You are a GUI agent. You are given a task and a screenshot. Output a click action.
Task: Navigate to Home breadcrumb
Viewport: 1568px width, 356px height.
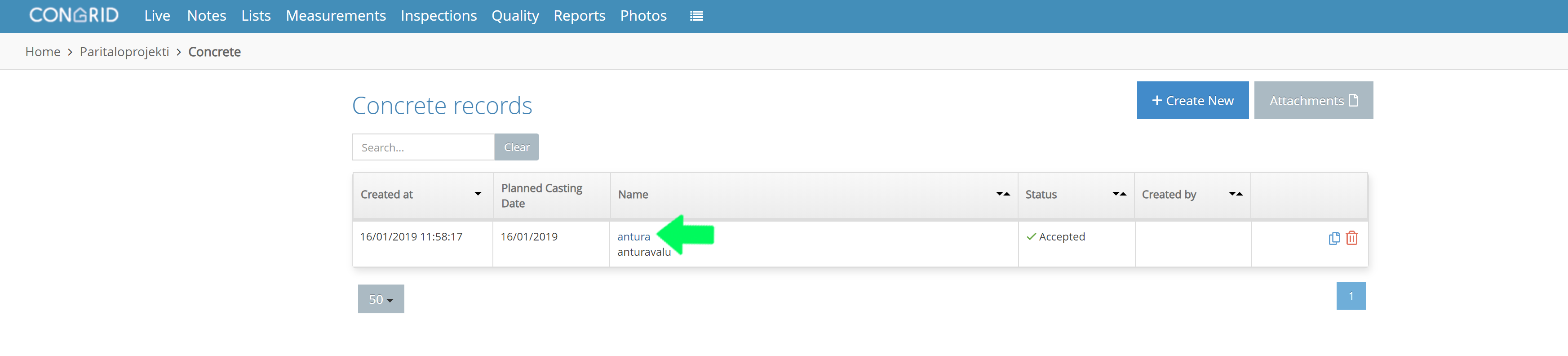[43, 52]
